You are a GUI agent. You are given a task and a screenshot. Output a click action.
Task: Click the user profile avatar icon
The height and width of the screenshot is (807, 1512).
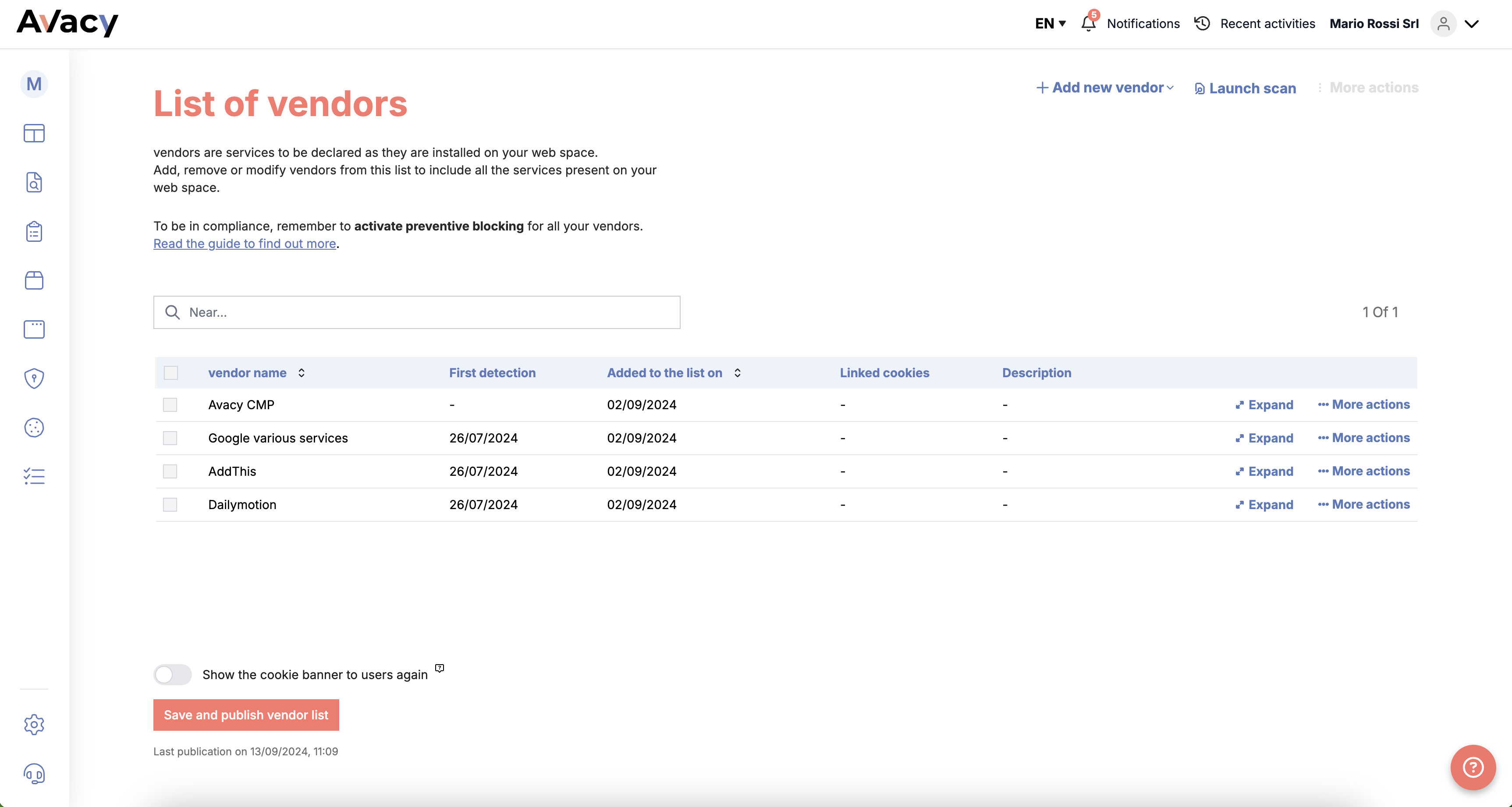(x=1443, y=24)
